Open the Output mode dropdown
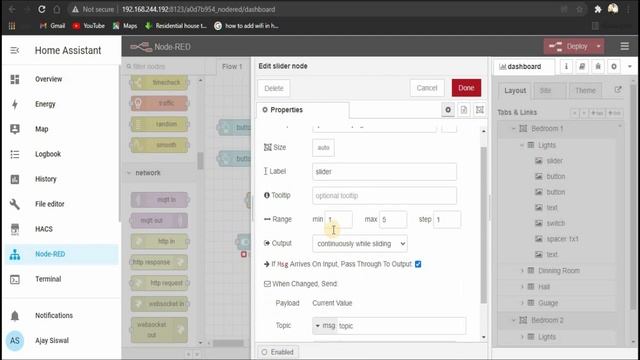 click(360, 244)
